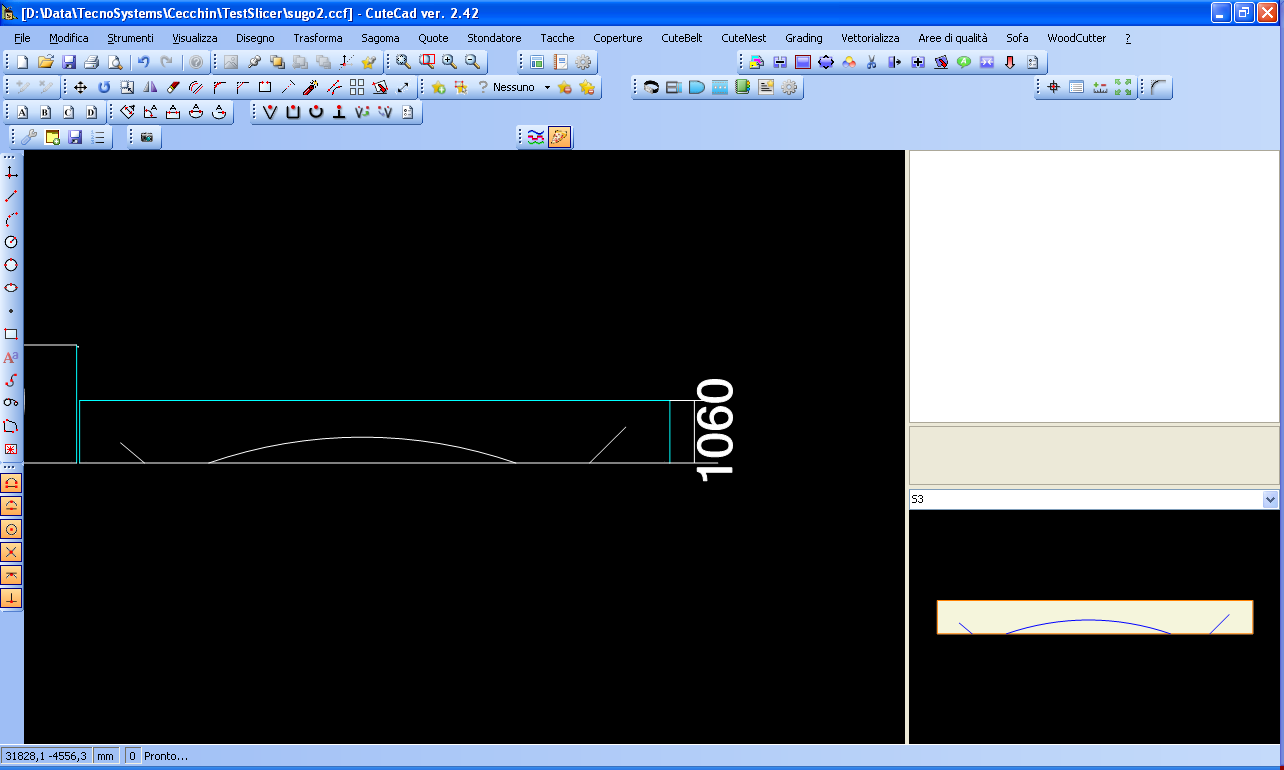Click the coordinates readout in status bar
The image size is (1284, 770).
click(x=45, y=756)
